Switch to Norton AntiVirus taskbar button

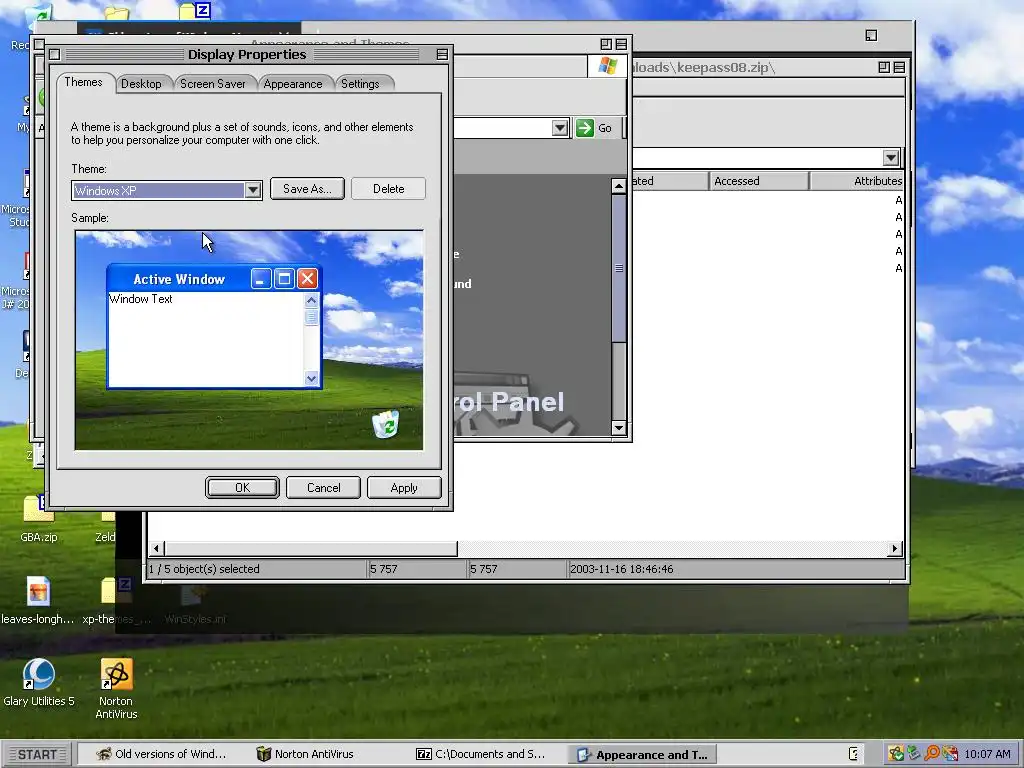(x=305, y=754)
